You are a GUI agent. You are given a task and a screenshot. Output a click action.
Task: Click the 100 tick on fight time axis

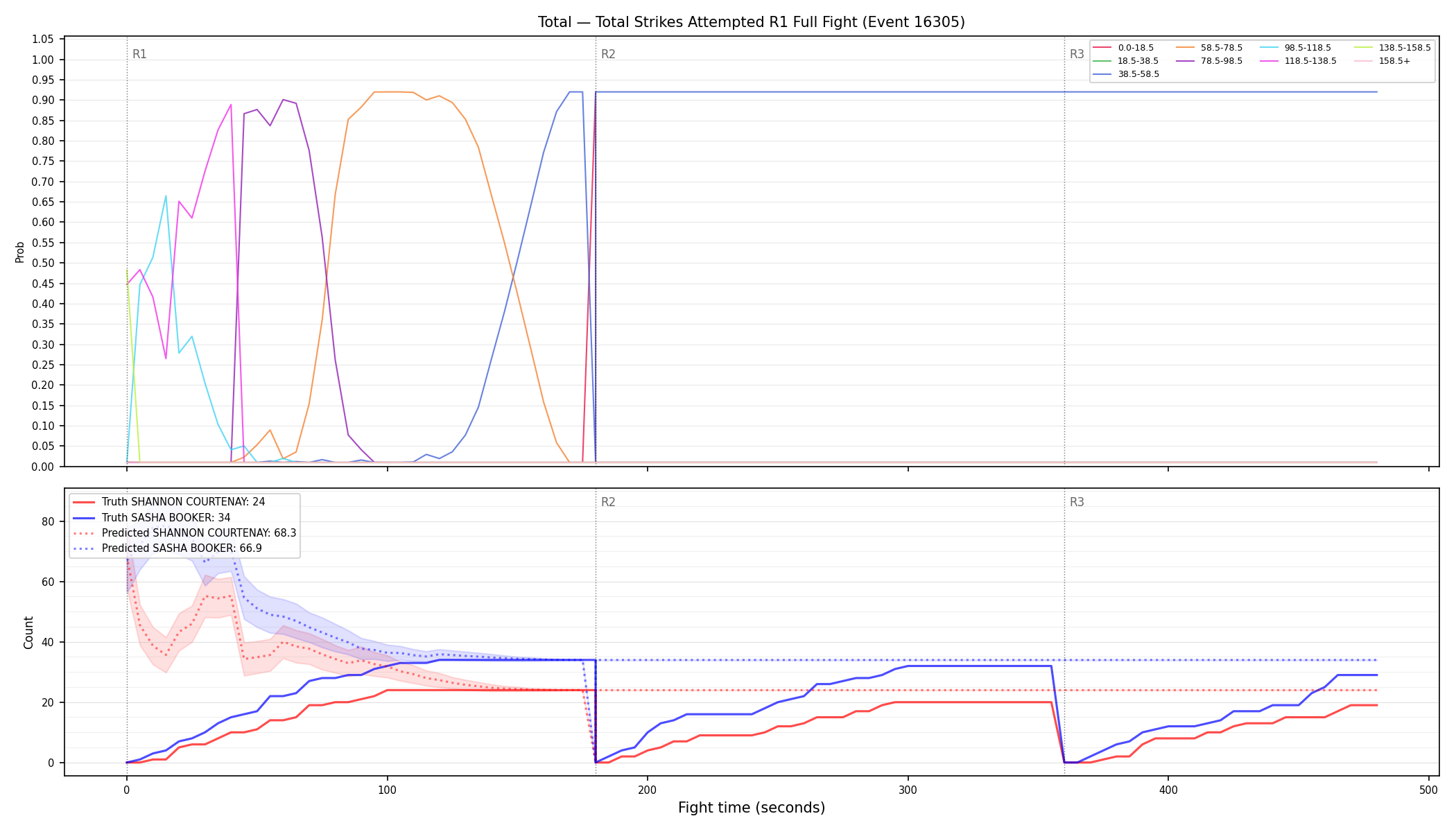387,789
